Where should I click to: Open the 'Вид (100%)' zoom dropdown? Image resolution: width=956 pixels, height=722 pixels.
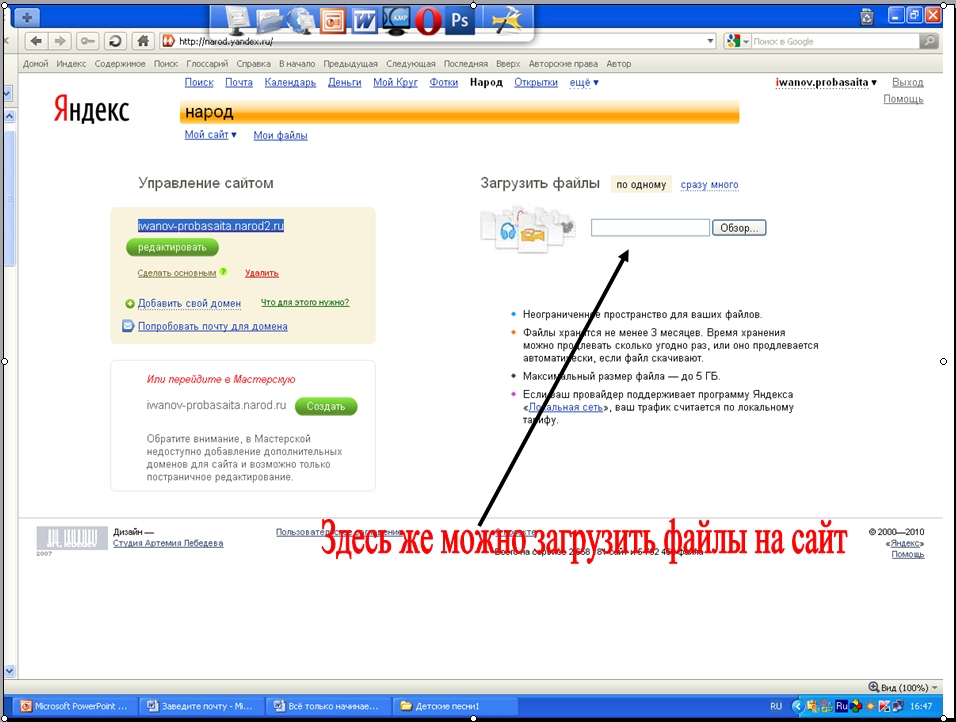tap(904, 687)
